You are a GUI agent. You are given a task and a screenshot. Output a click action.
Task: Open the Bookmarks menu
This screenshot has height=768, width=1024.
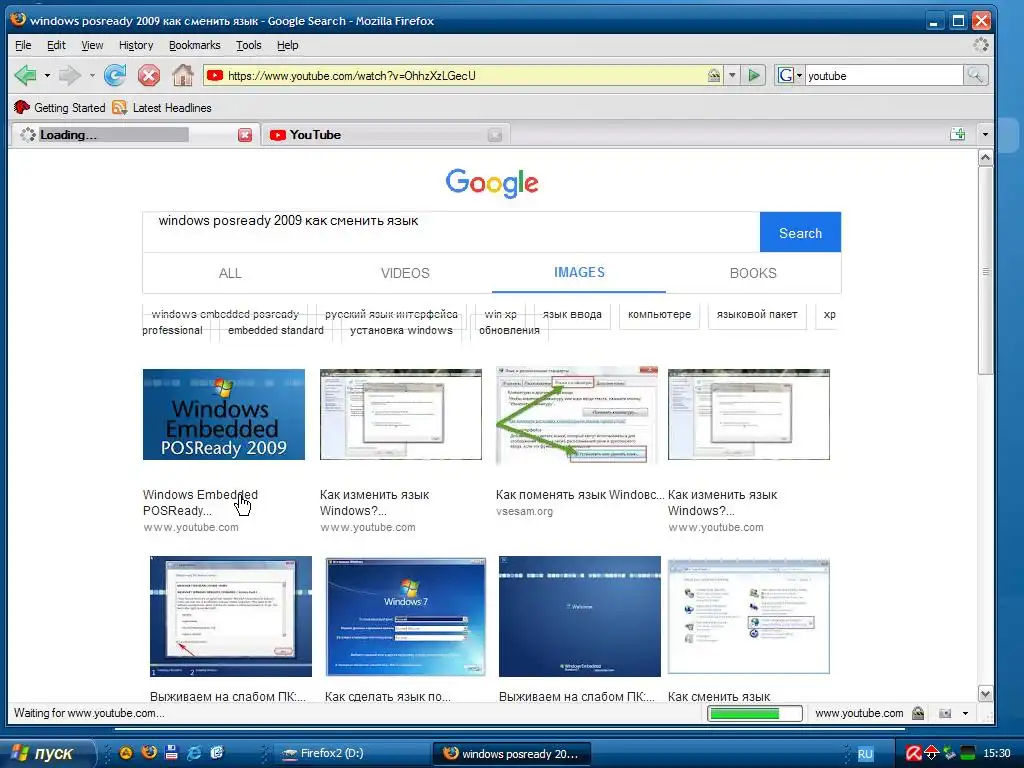[195, 45]
